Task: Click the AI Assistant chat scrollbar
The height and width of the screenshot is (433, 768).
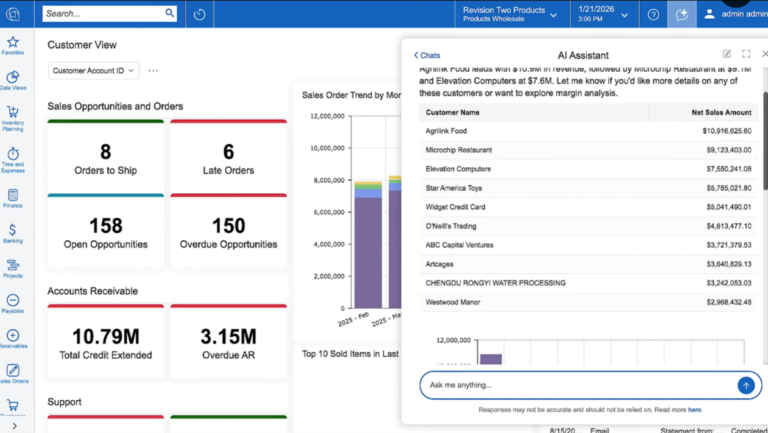Action: click(x=765, y=141)
